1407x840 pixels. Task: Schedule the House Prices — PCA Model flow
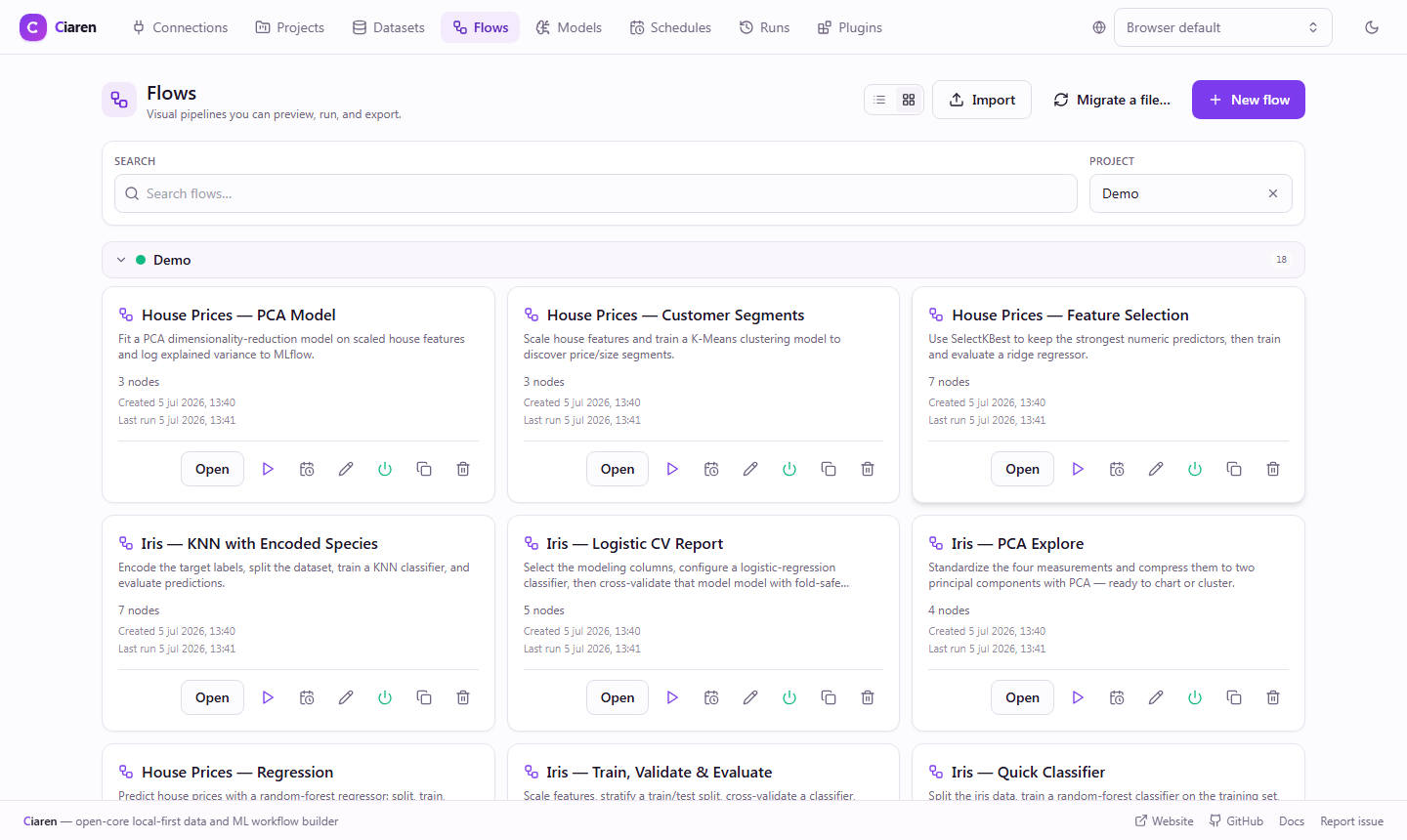[307, 469]
